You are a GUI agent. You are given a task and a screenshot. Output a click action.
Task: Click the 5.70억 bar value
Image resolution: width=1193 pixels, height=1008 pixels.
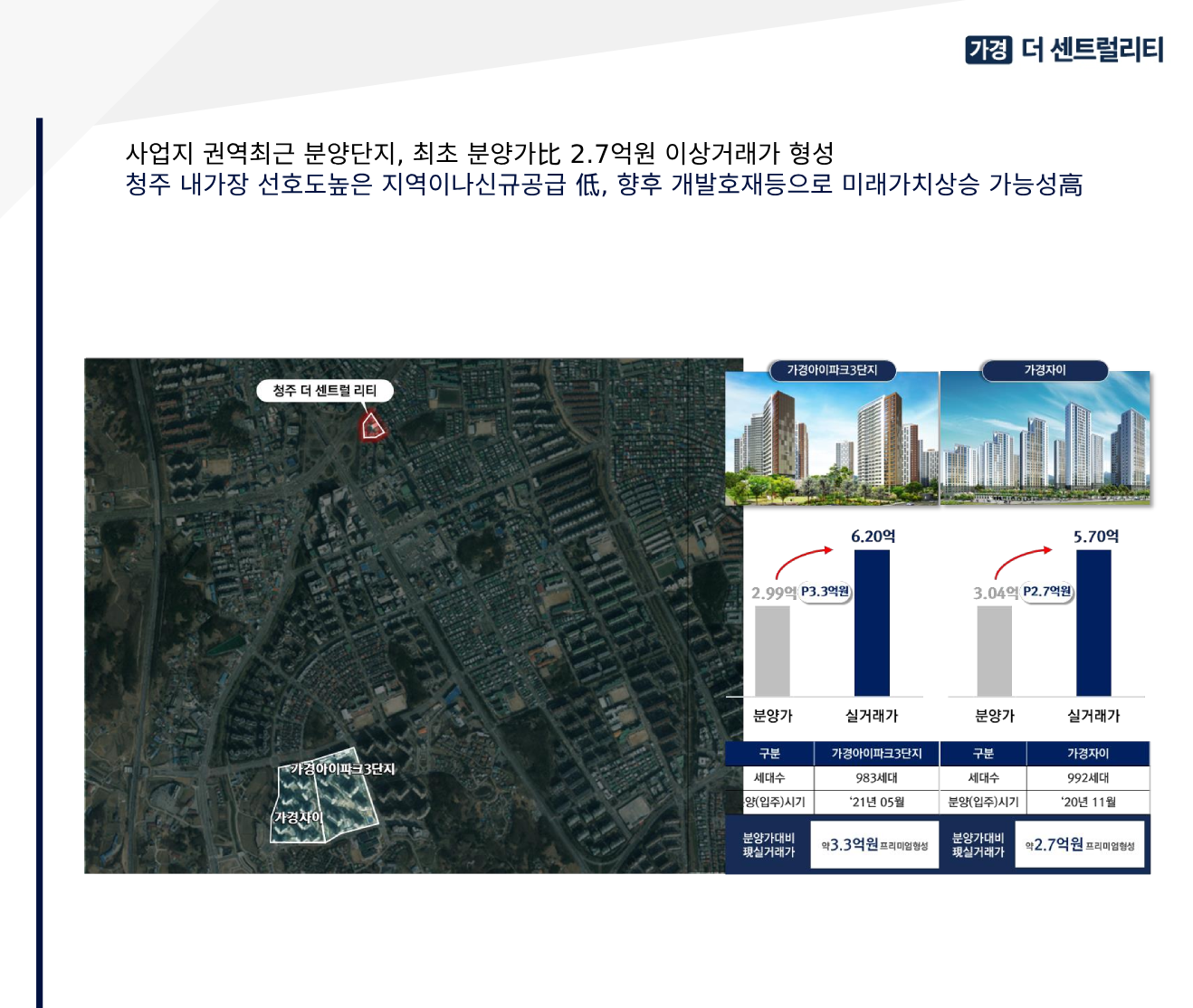[1095, 537]
